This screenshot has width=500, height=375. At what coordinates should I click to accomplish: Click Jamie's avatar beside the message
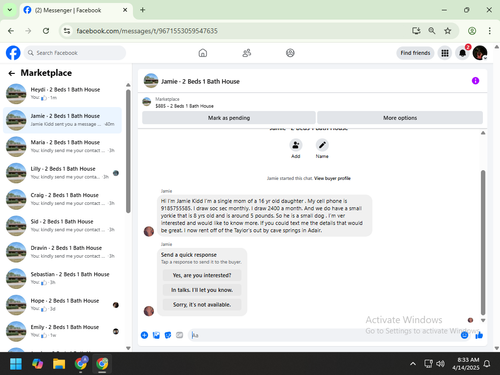pyautogui.click(x=149, y=231)
